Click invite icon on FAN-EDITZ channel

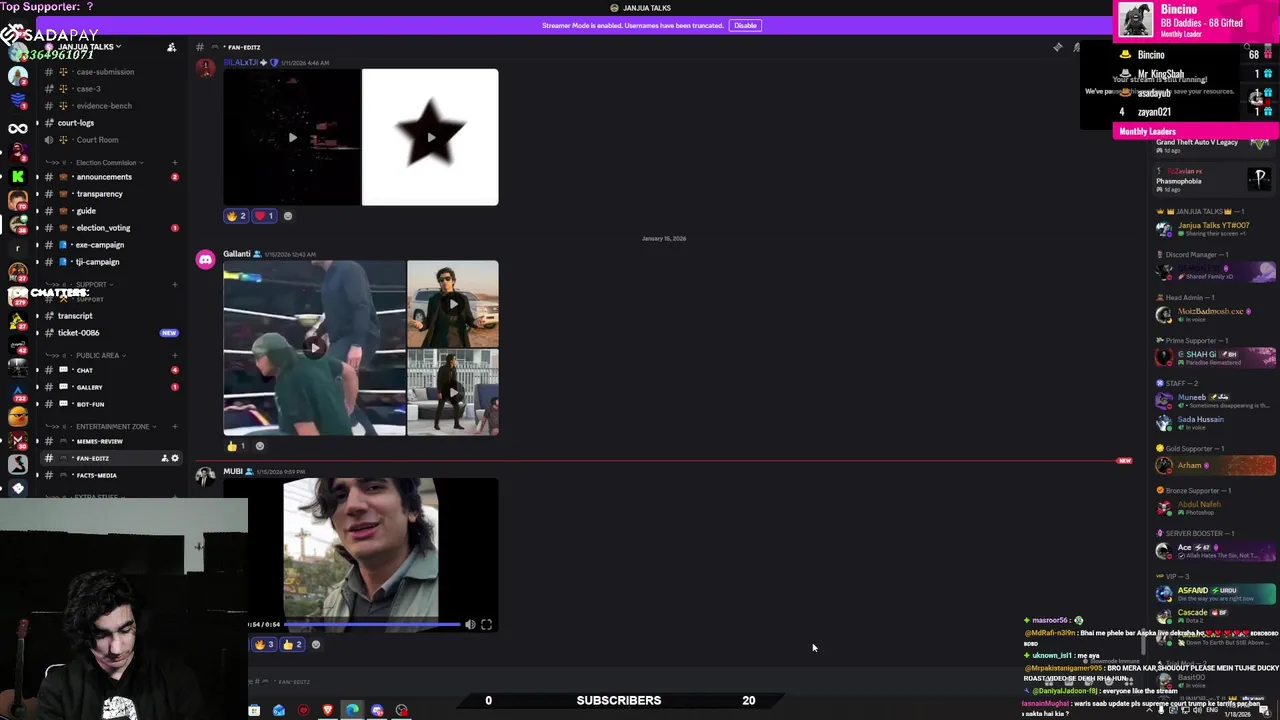(x=164, y=458)
